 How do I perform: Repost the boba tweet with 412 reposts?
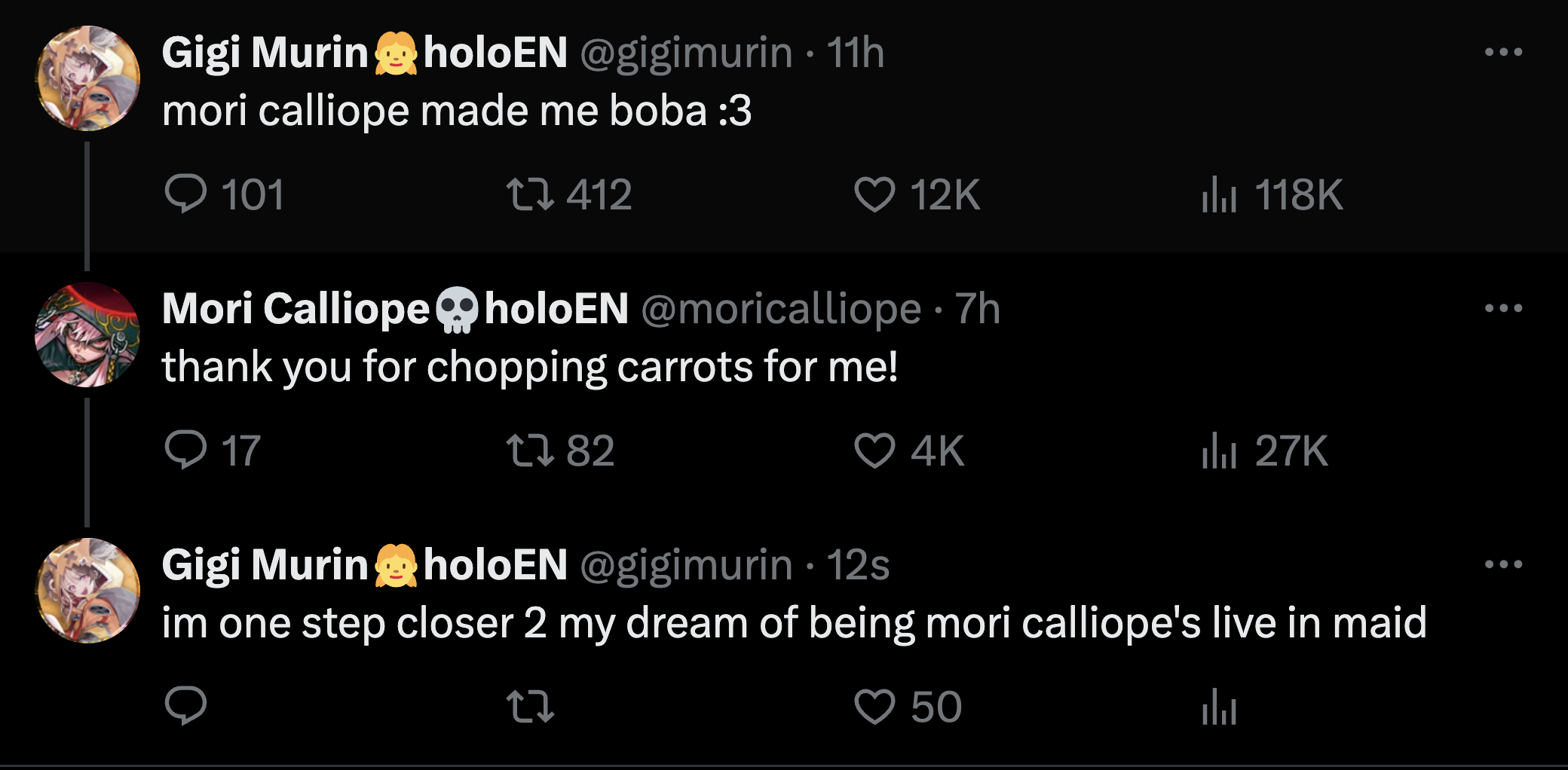point(531,194)
